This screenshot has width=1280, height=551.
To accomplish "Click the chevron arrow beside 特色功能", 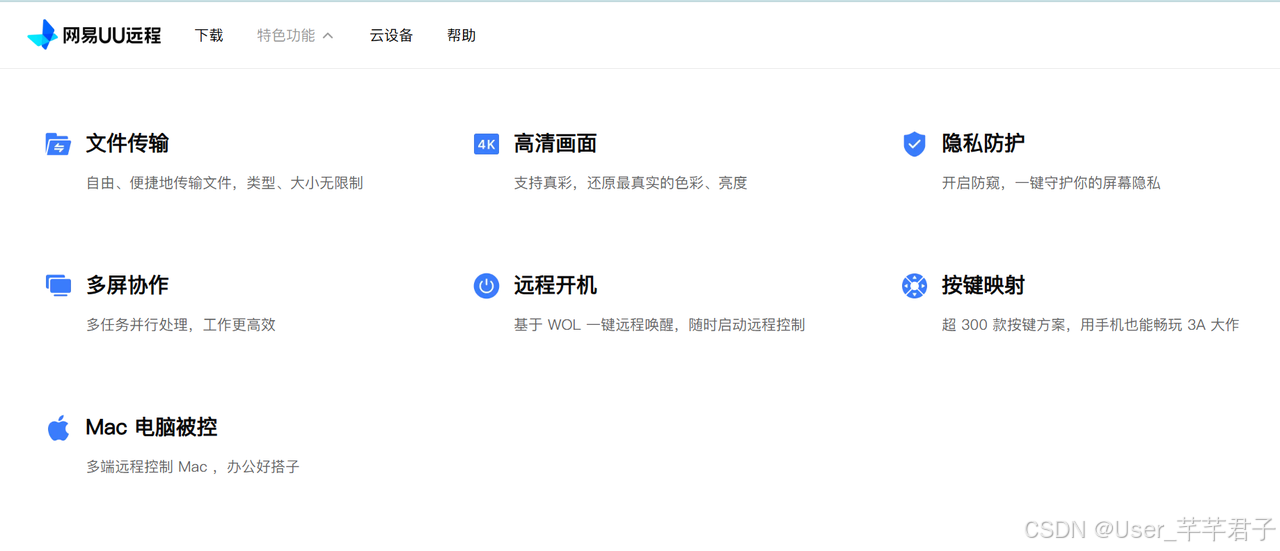I will pyautogui.click(x=328, y=36).
